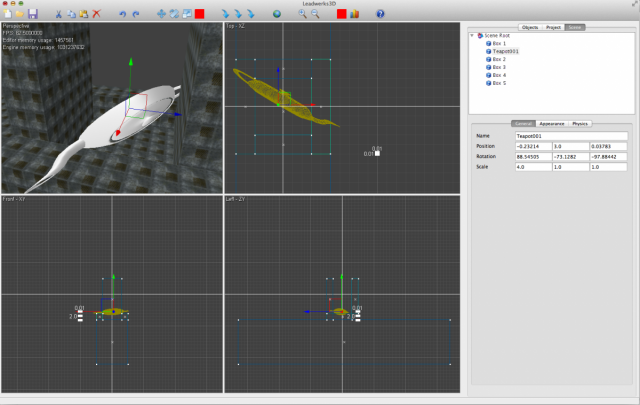Viewport: 640px width, 405px height.
Task: Click the Undo arrow icon
Action: click(x=123, y=14)
